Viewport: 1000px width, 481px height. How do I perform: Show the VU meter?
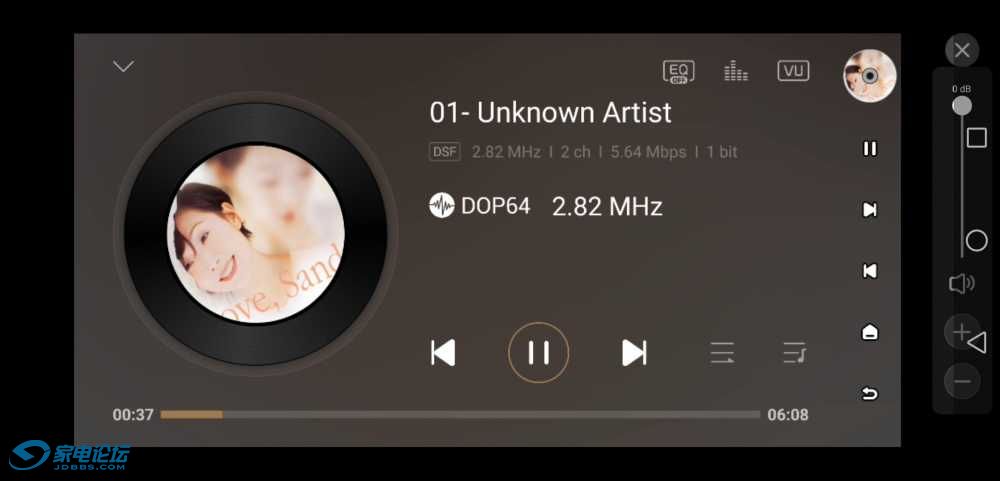point(793,71)
